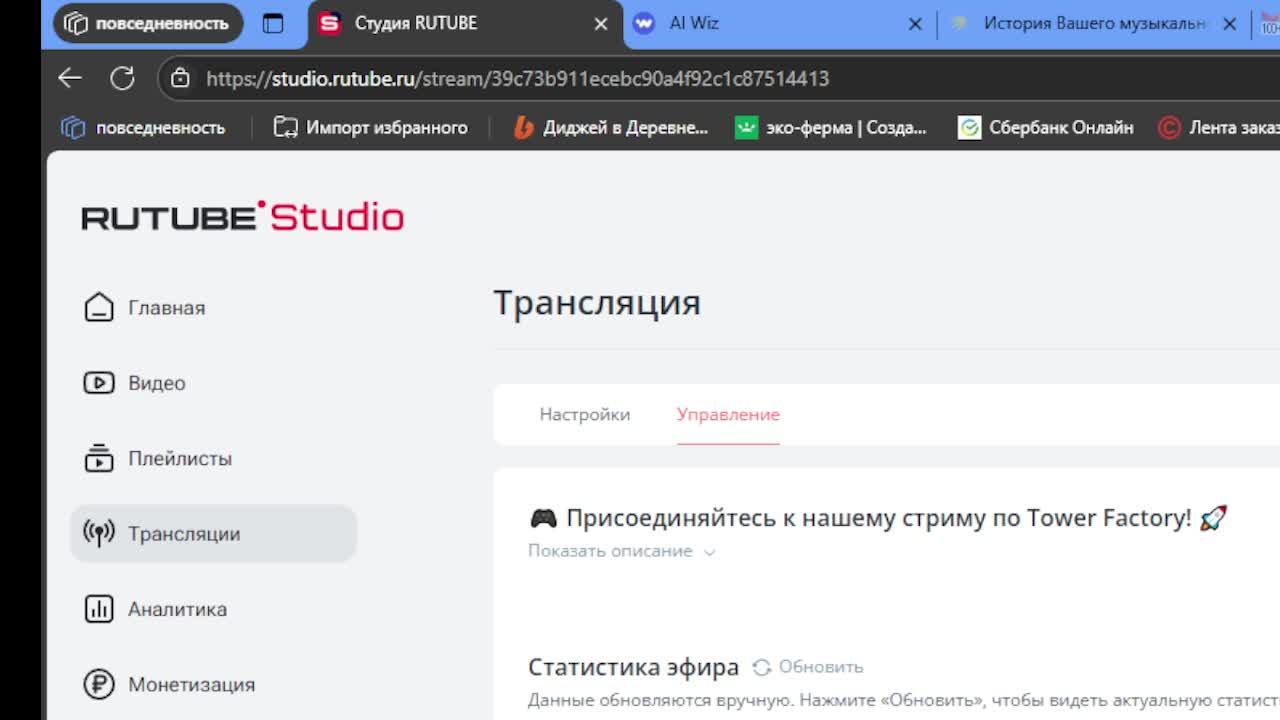Select the Управление tab
This screenshot has height=720, width=1280.
[x=728, y=414]
